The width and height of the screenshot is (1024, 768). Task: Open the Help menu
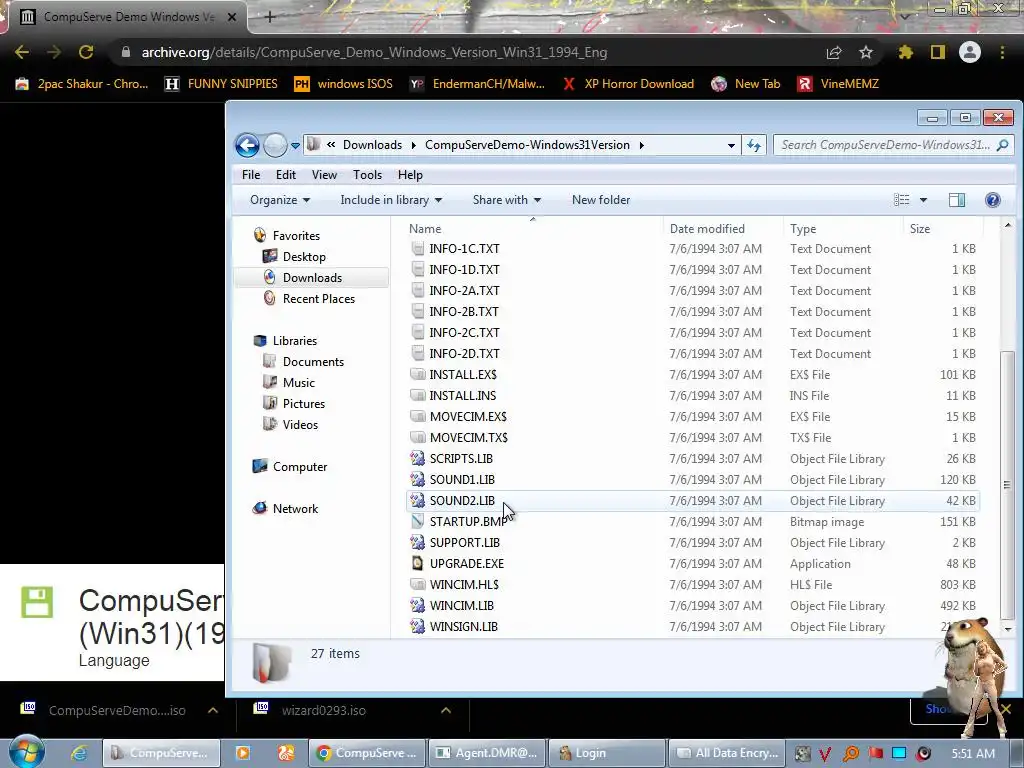coord(410,175)
